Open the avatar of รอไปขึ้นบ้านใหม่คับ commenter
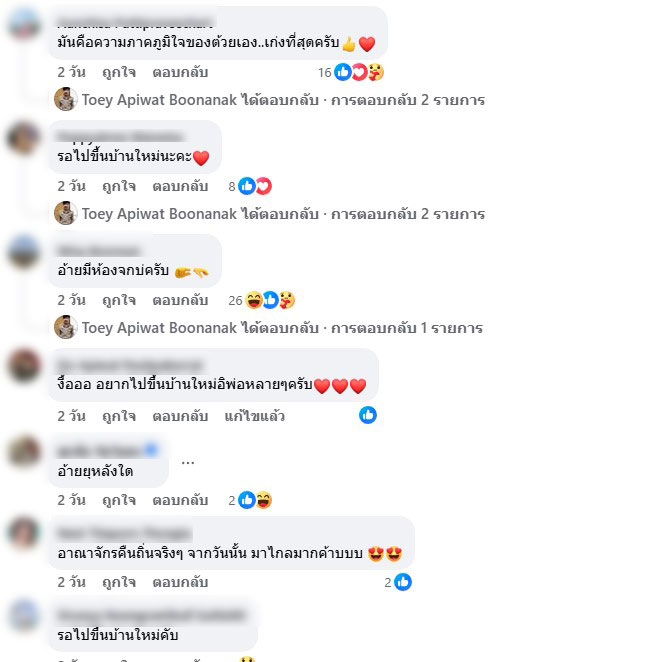Viewport: 649px width, 662px height. tap(24, 616)
